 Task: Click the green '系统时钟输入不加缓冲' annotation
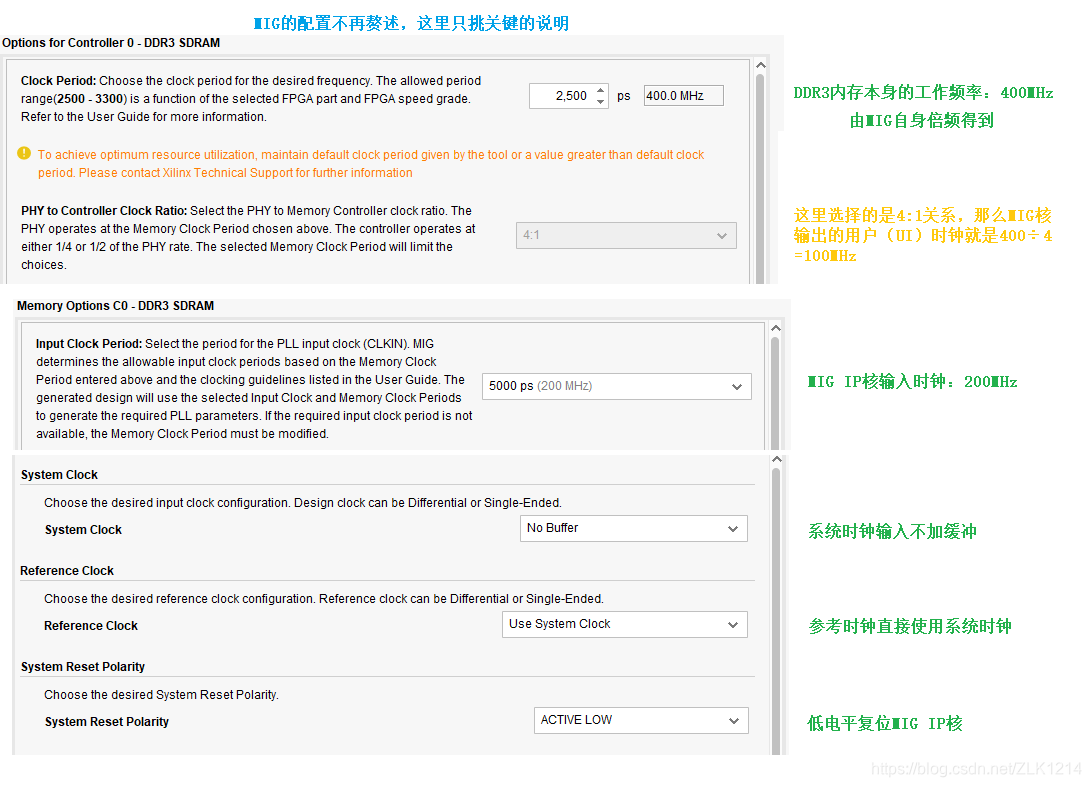893,532
